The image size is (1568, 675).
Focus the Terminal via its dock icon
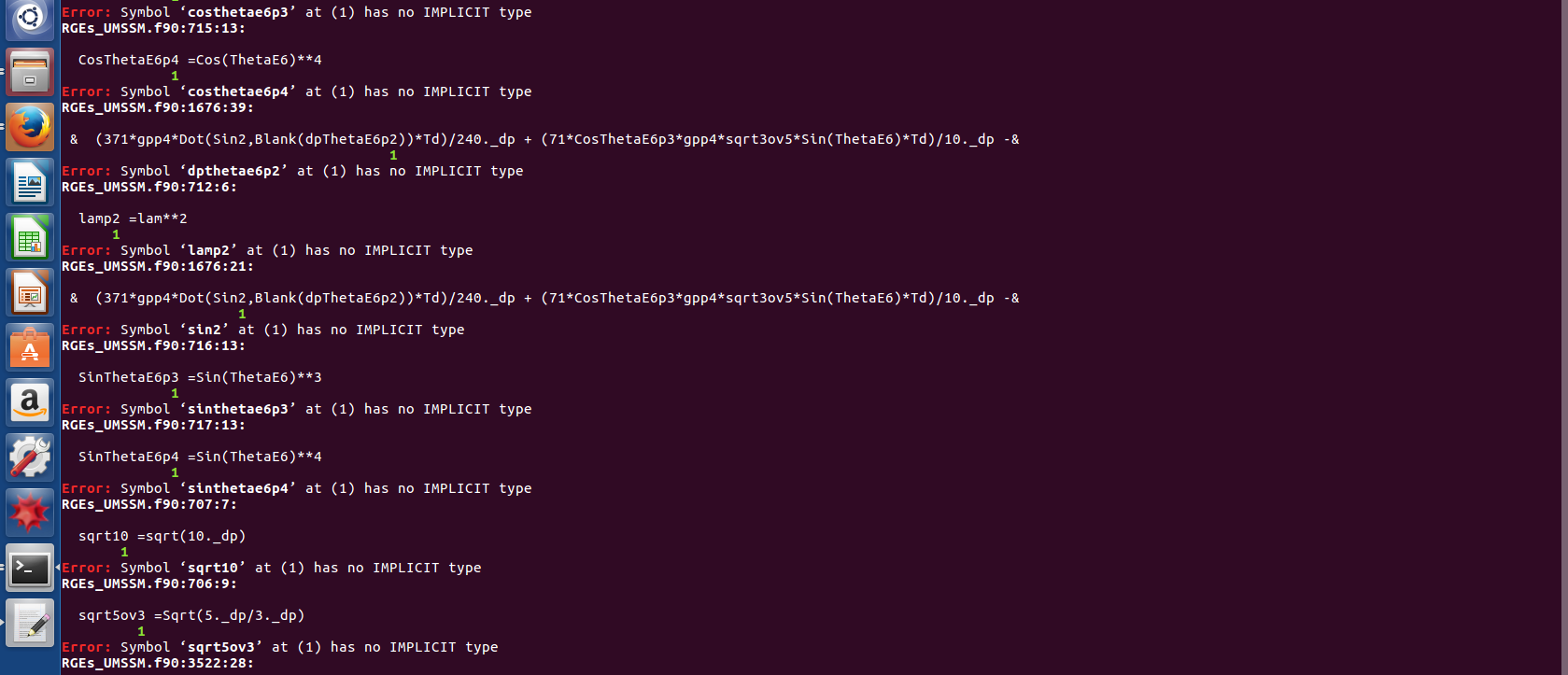(x=29, y=568)
